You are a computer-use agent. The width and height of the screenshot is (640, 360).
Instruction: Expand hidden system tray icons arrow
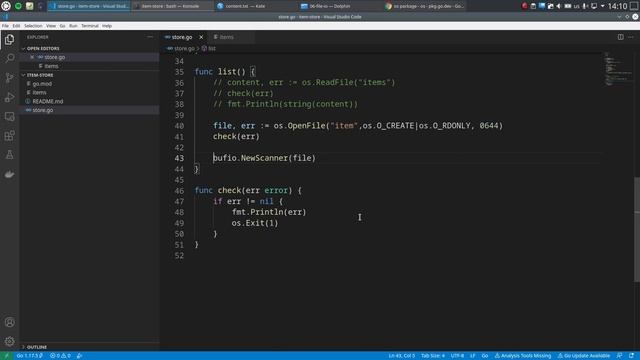(602, 6)
